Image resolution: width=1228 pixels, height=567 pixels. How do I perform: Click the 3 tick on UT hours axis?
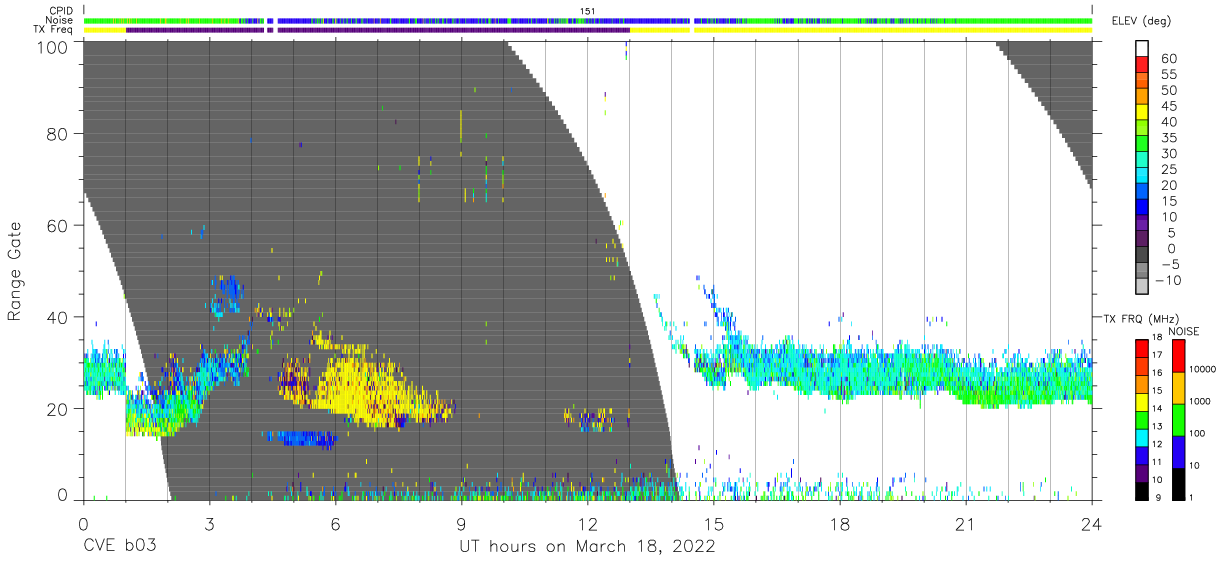coord(209,524)
